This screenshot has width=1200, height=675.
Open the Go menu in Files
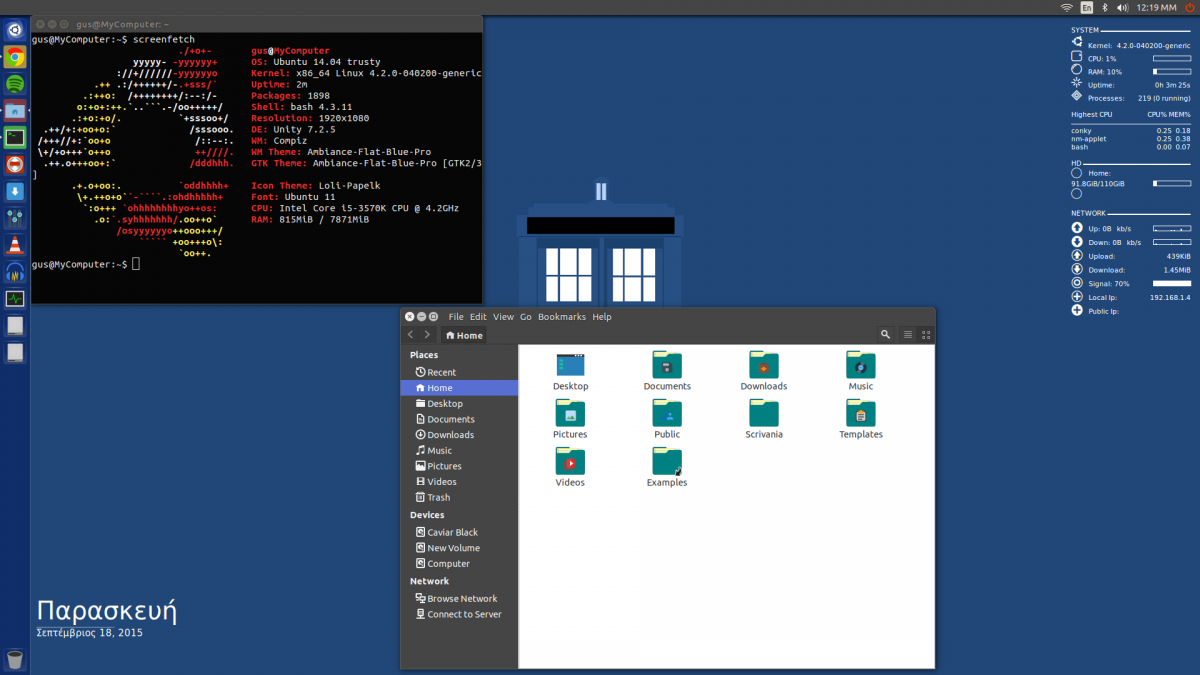coord(526,317)
